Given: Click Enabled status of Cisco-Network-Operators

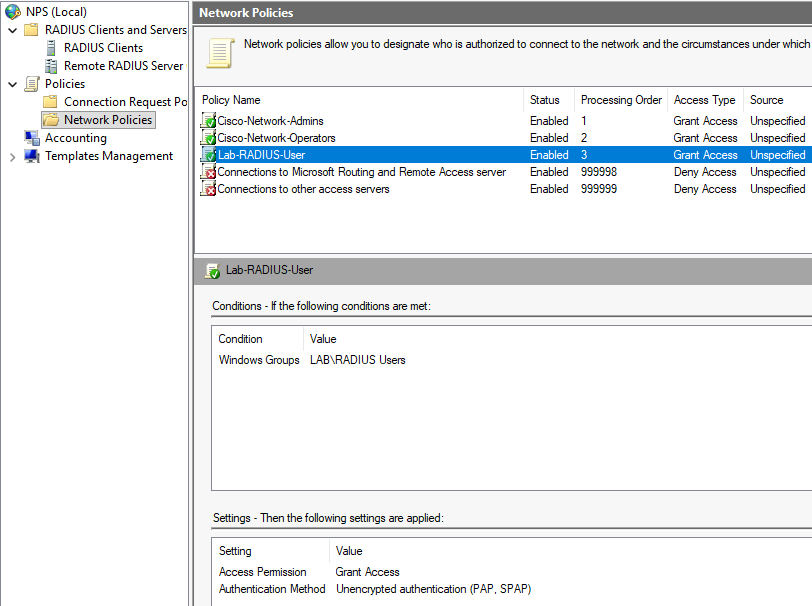Looking at the screenshot, I should click(549, 138).
